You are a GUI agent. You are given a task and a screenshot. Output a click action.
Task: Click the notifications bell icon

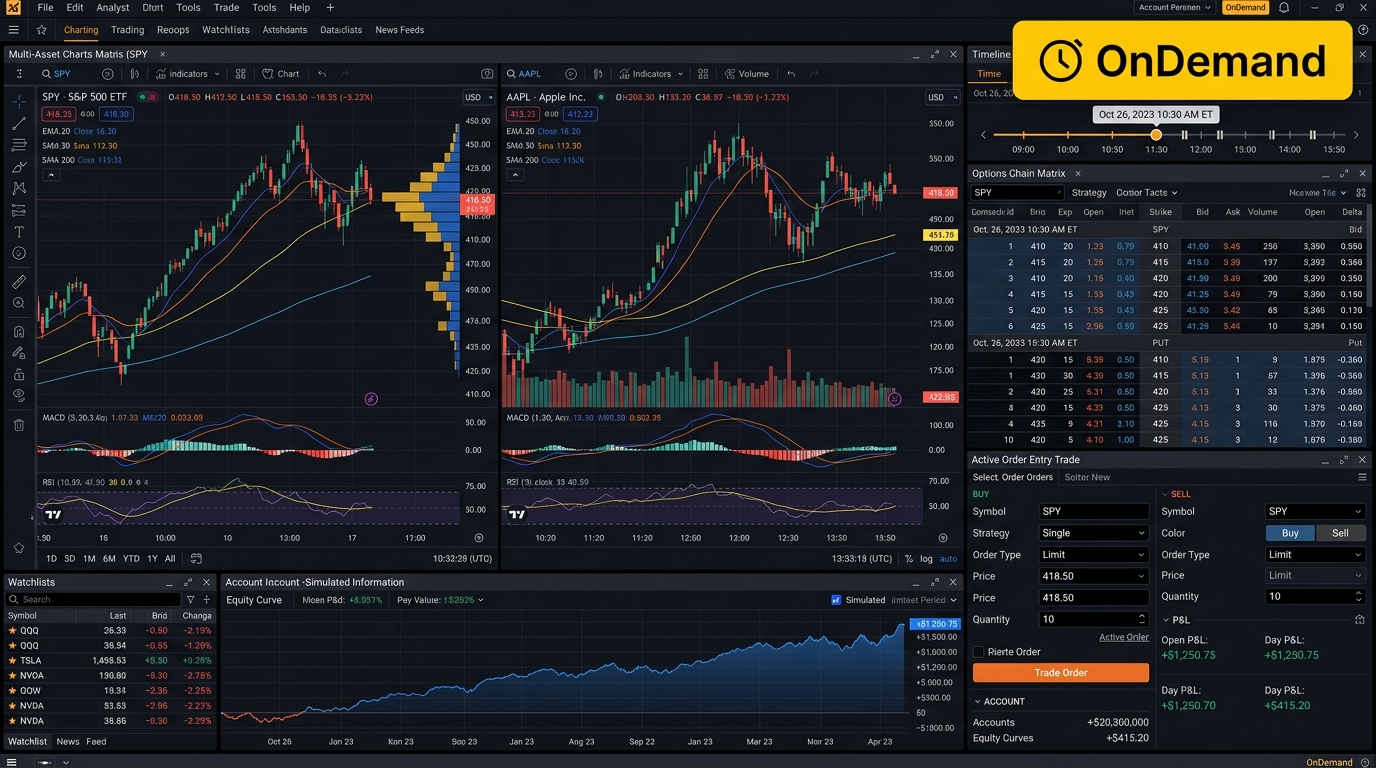pyautogui.click(x=1284, y=7)
